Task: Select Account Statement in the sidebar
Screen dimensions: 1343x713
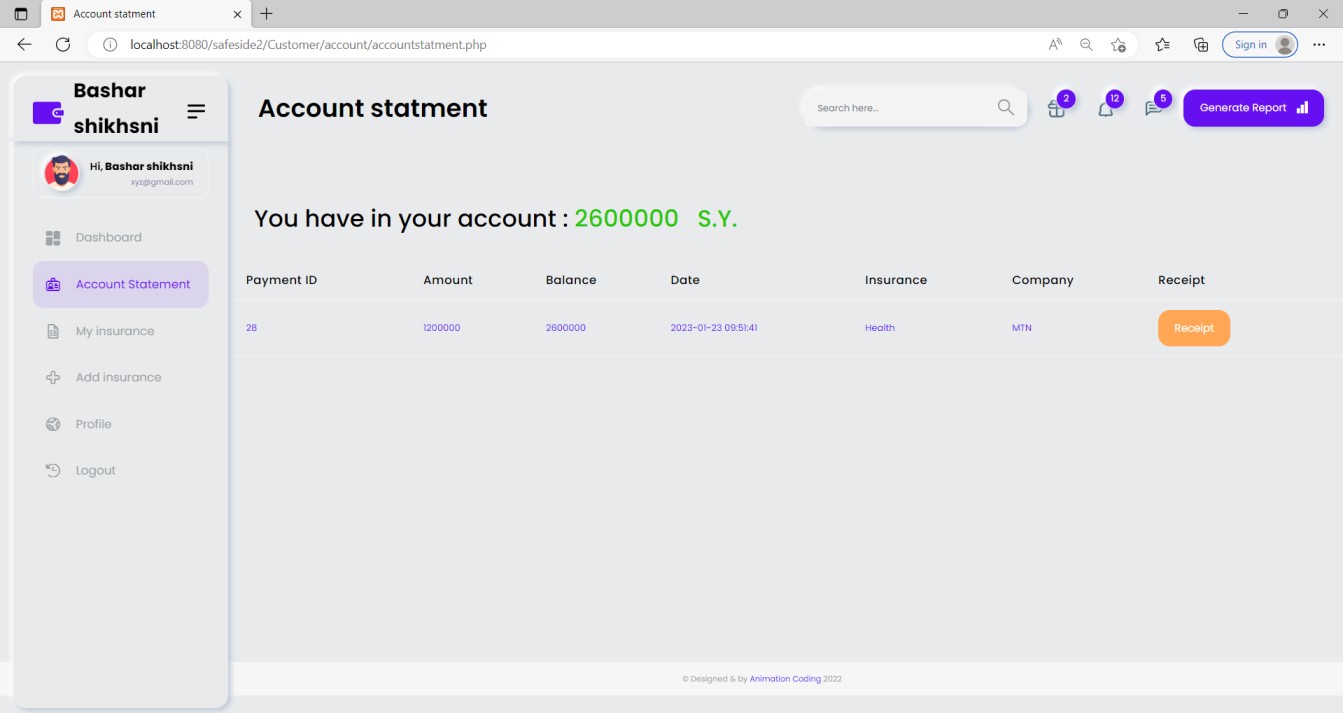Action: click(132, 285)
